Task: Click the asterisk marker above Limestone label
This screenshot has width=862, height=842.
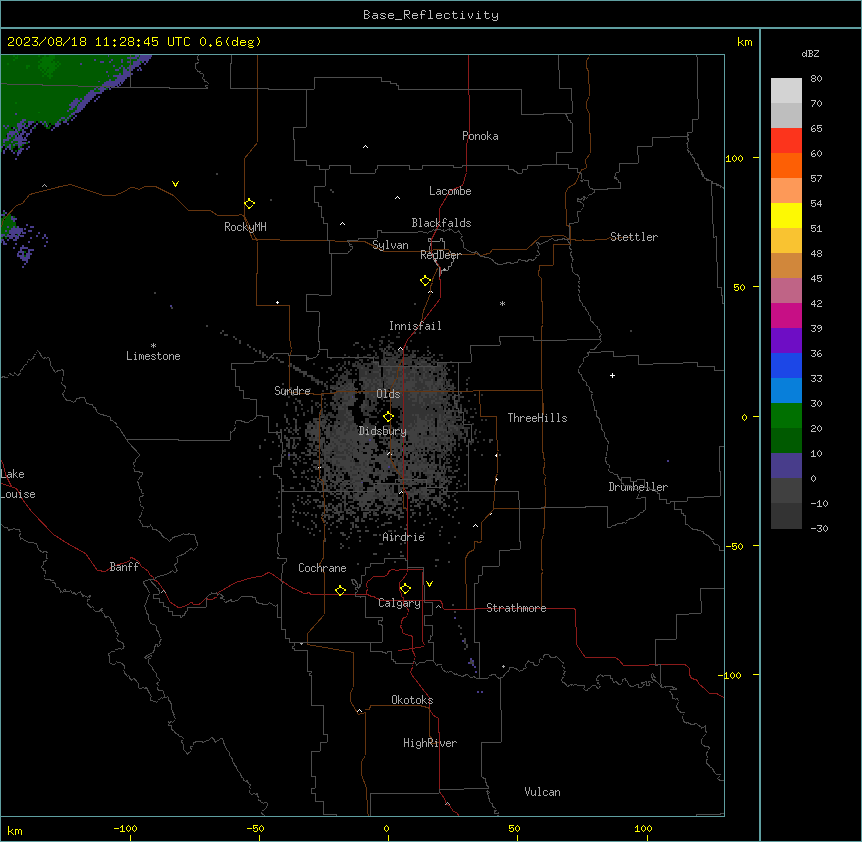Action: (153, 346)
